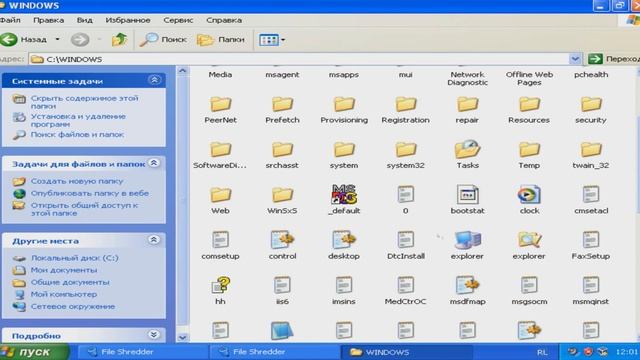The image size is (640, 360).
Task: Open Мой компьютер link
Action: [64, 294]
